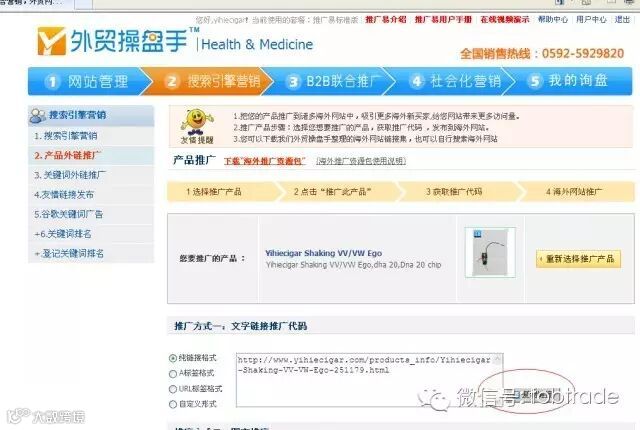Click inside the link code text box

pyautogui.click(x=365, y=380)
